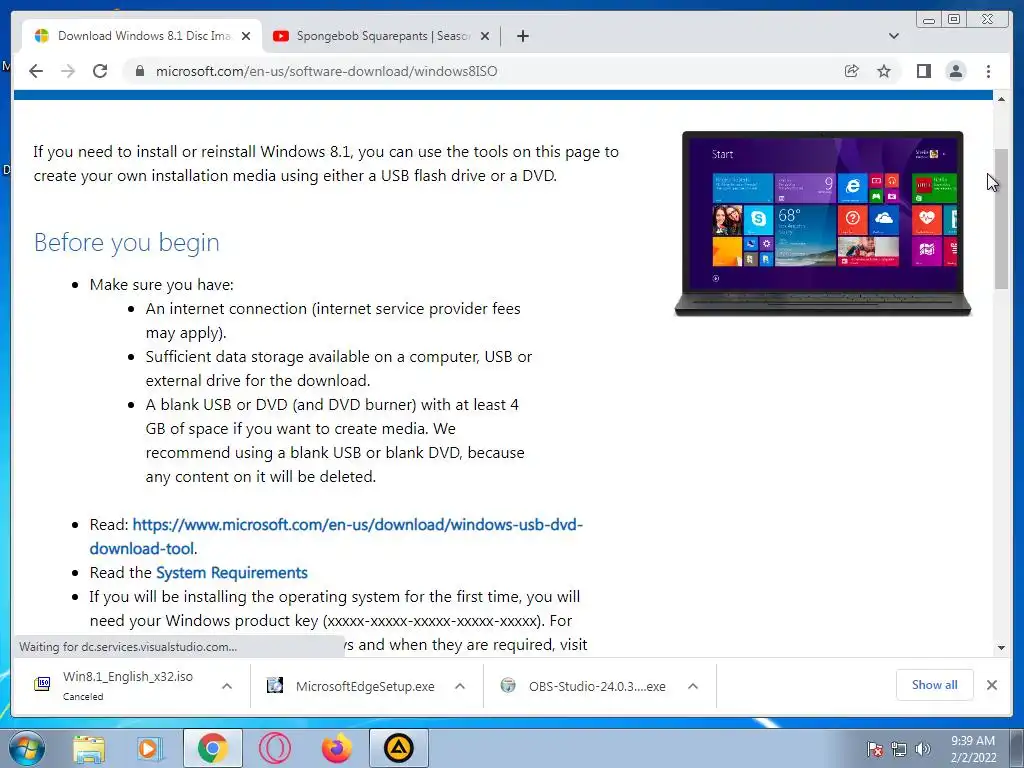1024x768 pixels.
Task: Open the tab search dropdown arrow
Action: coord(894,36)
